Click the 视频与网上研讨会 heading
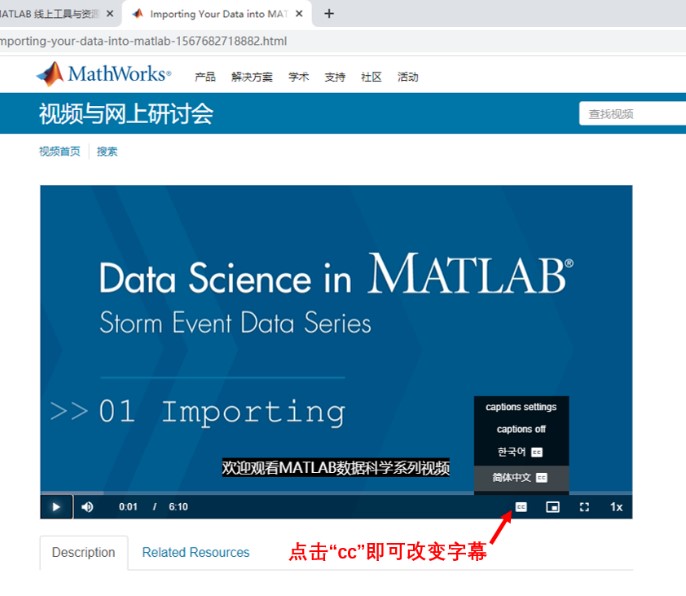The width and height of the screenshot is (686, 596). point(126,114)
